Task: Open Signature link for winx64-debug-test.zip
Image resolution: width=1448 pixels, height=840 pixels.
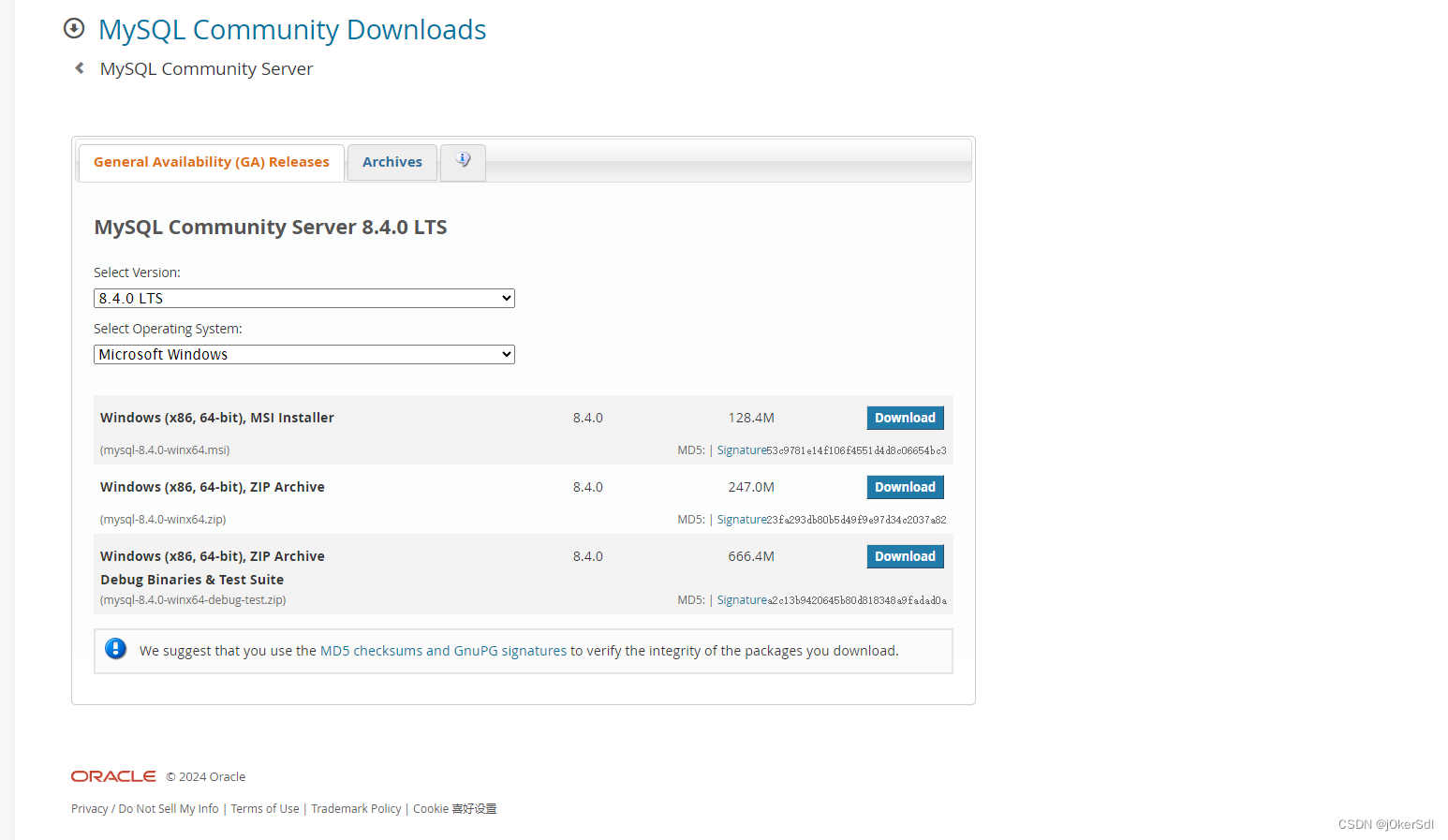Action: click(742, 600)
